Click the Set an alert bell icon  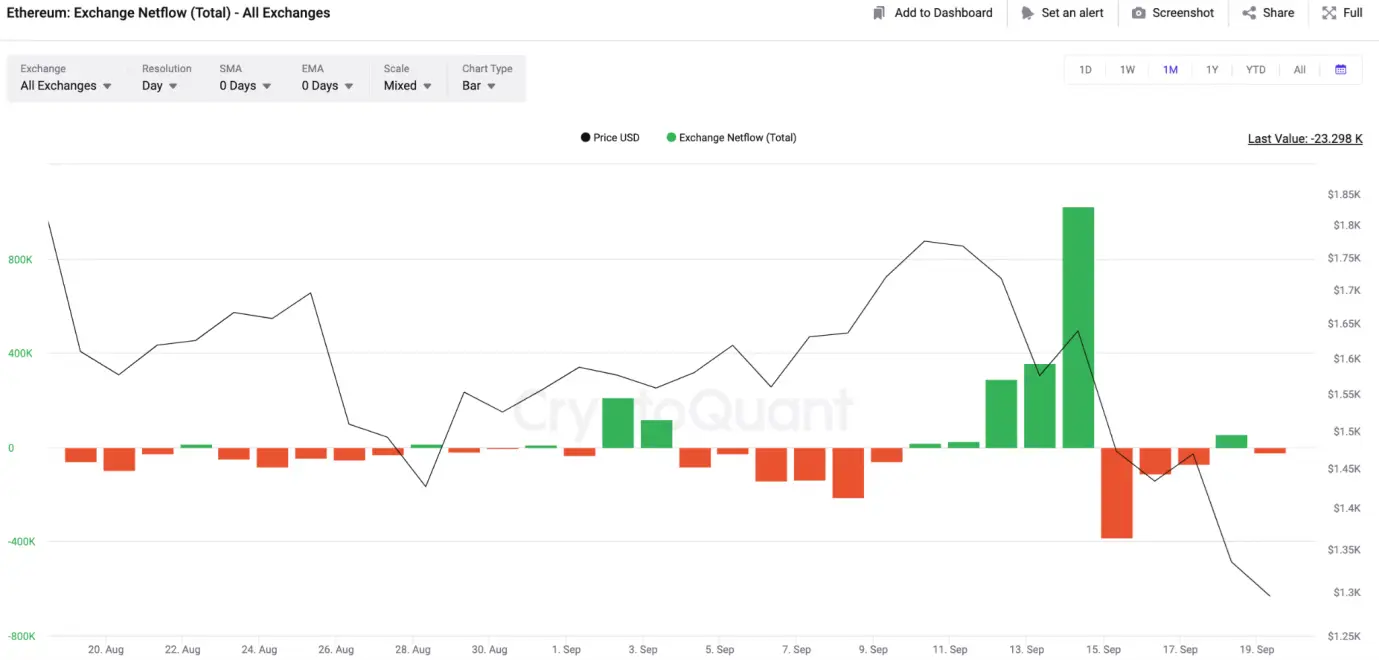(x=1027, y=13)
